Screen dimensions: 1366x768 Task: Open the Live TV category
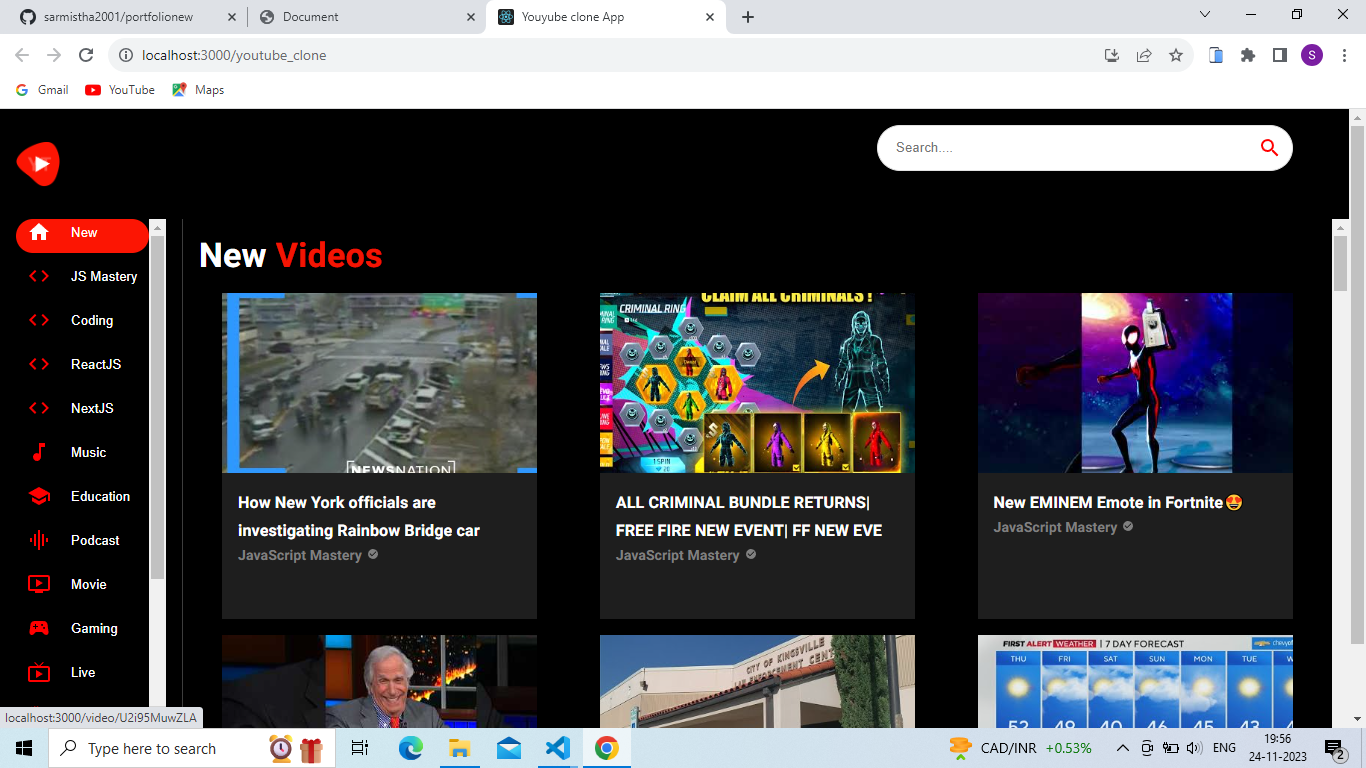(x=82, y=672)
